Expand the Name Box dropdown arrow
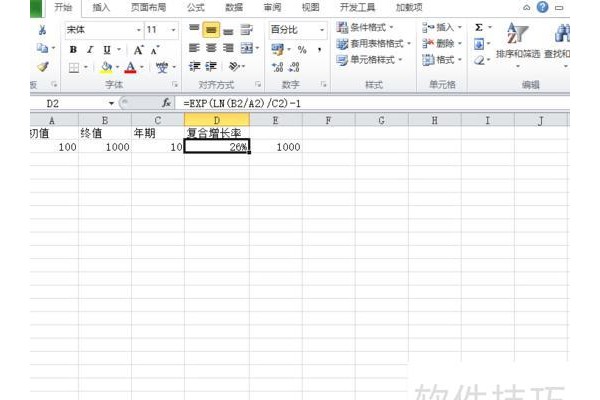Viewport: 600px width, 400px height. point(111,103)
